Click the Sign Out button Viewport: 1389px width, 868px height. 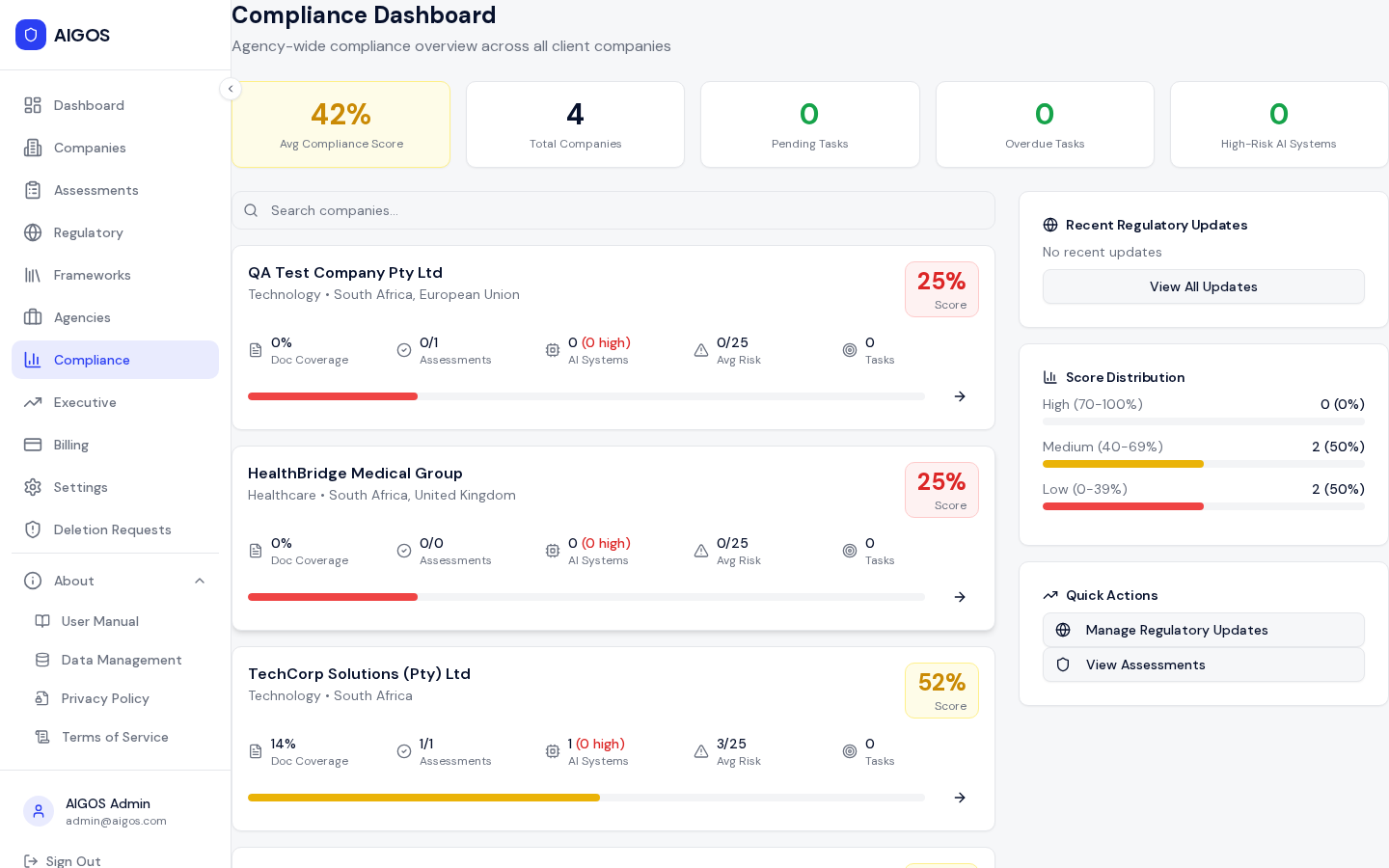click(x=62, y=860)
